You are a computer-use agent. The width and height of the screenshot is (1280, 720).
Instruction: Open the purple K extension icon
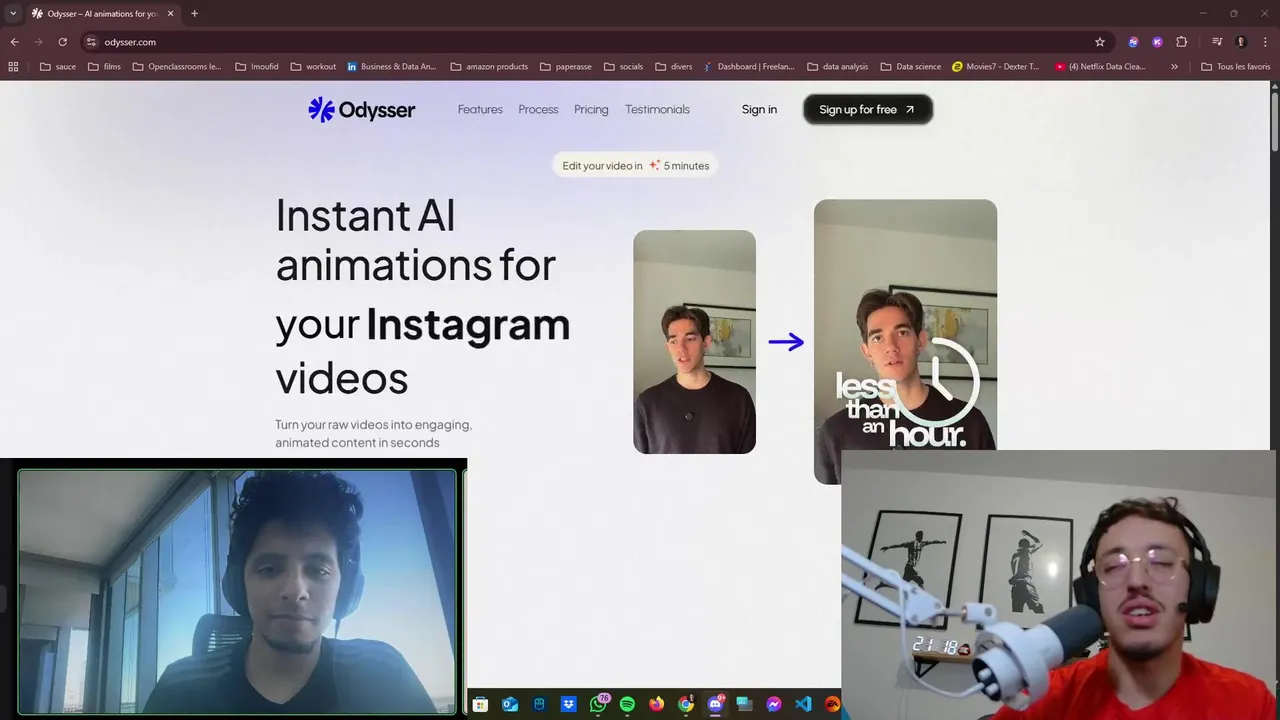[x=1157, y=42]
